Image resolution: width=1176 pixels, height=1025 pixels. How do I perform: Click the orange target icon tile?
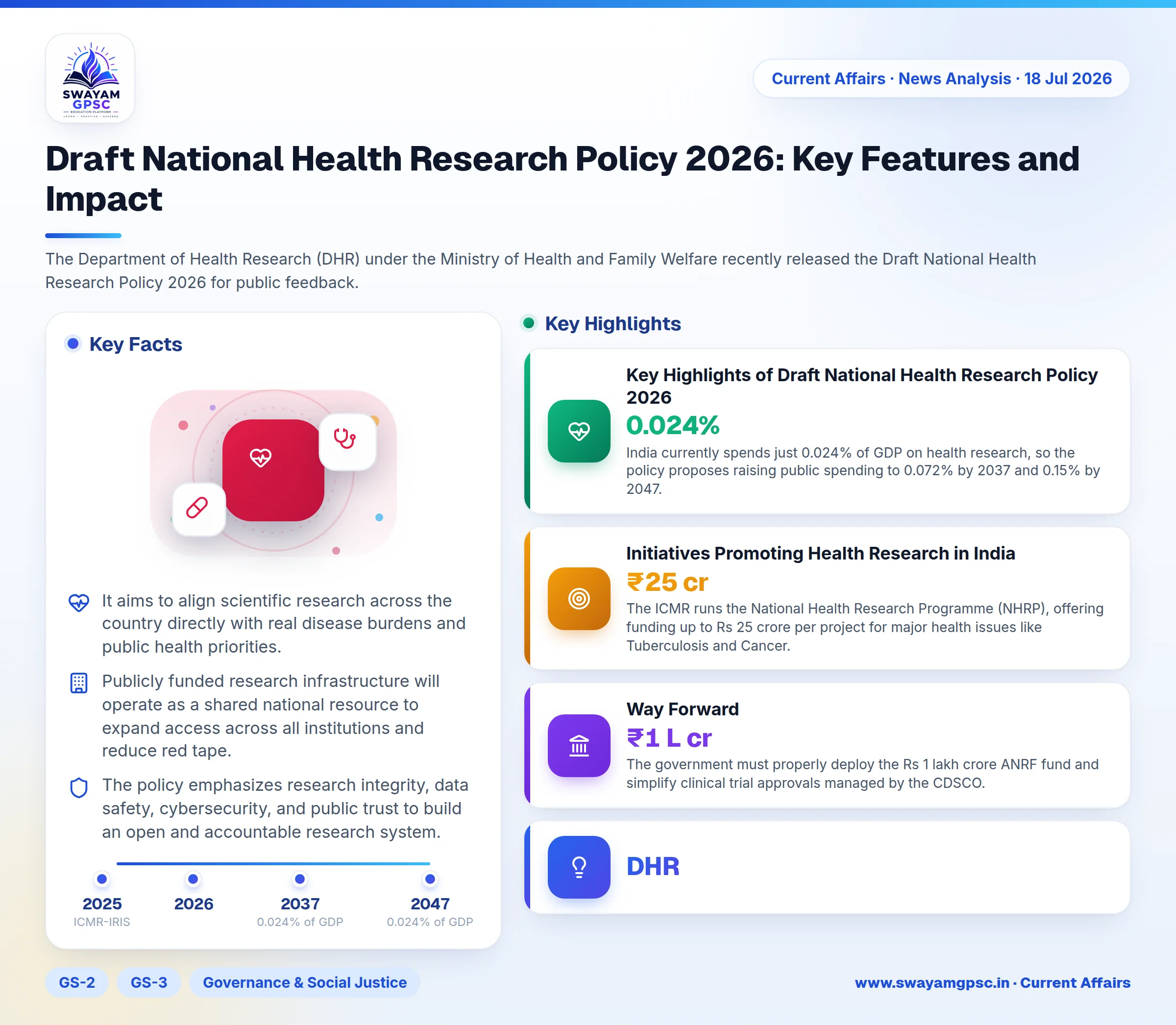click(x=579, y=598)
